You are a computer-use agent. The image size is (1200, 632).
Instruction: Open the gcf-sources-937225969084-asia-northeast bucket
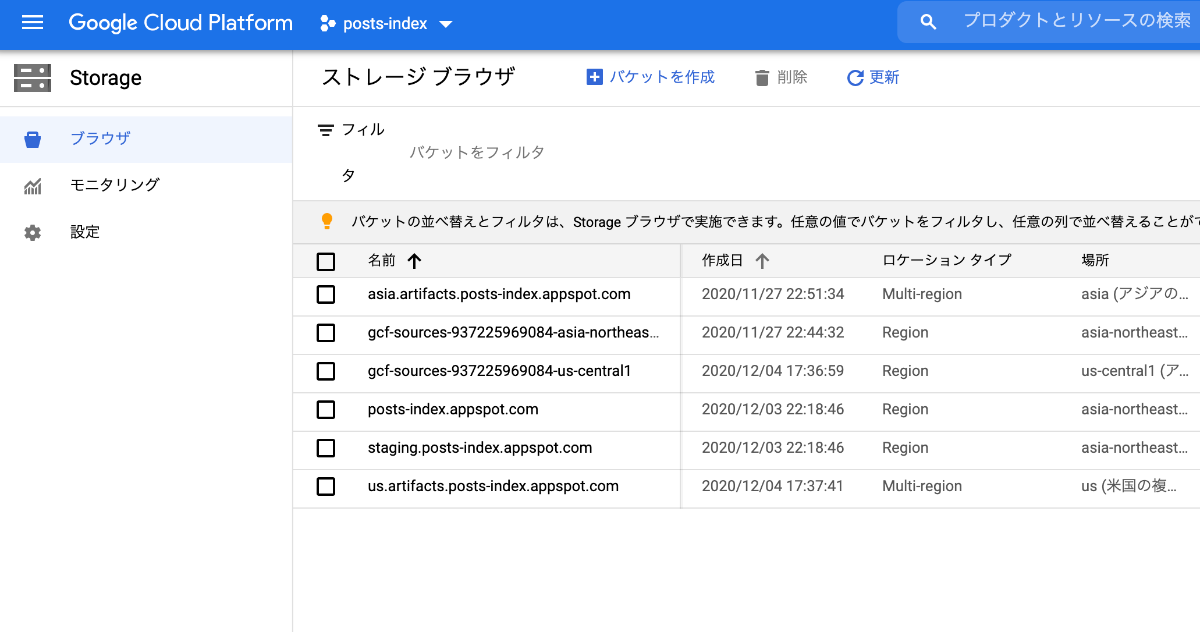[x=514, y=333]
